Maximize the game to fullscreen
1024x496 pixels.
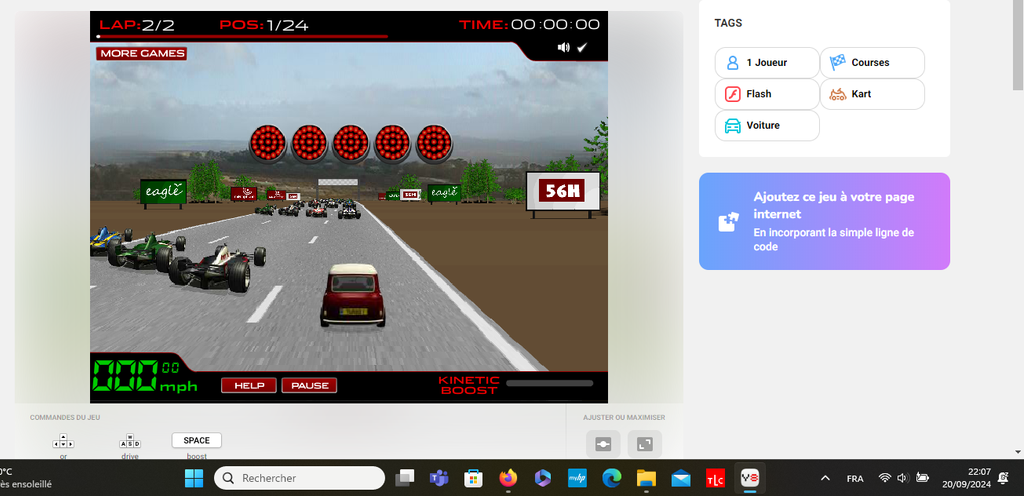click(645, 445)
